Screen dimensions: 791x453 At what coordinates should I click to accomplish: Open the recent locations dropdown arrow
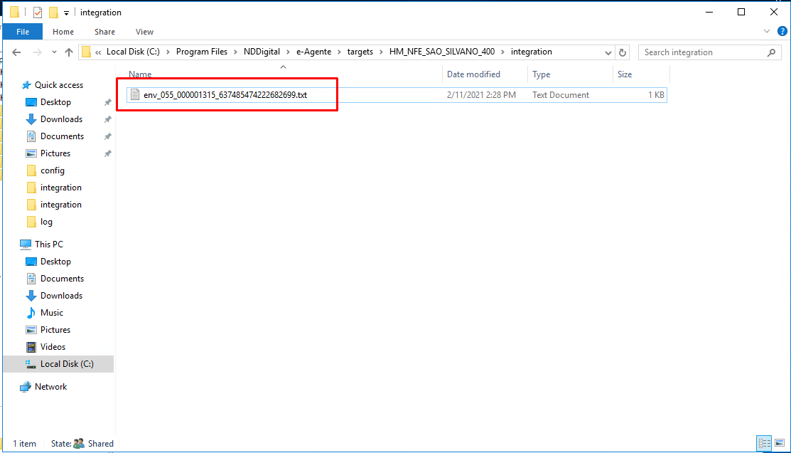tap(53, 52)
